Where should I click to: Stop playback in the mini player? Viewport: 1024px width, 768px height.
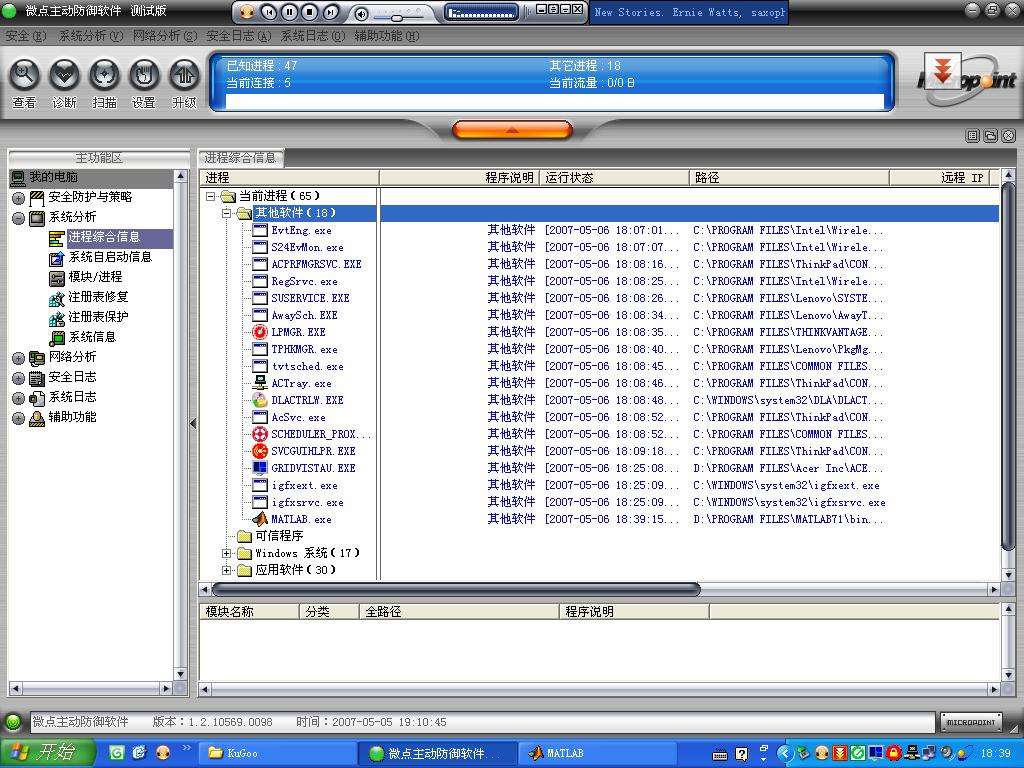click(x=311, y=12)
